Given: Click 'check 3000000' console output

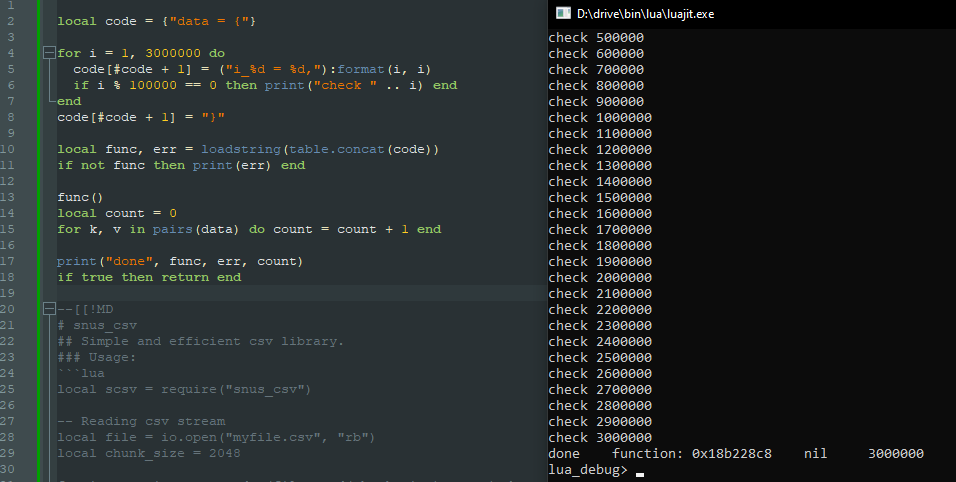Looking at the screenshot, I should tap(600, 438).
